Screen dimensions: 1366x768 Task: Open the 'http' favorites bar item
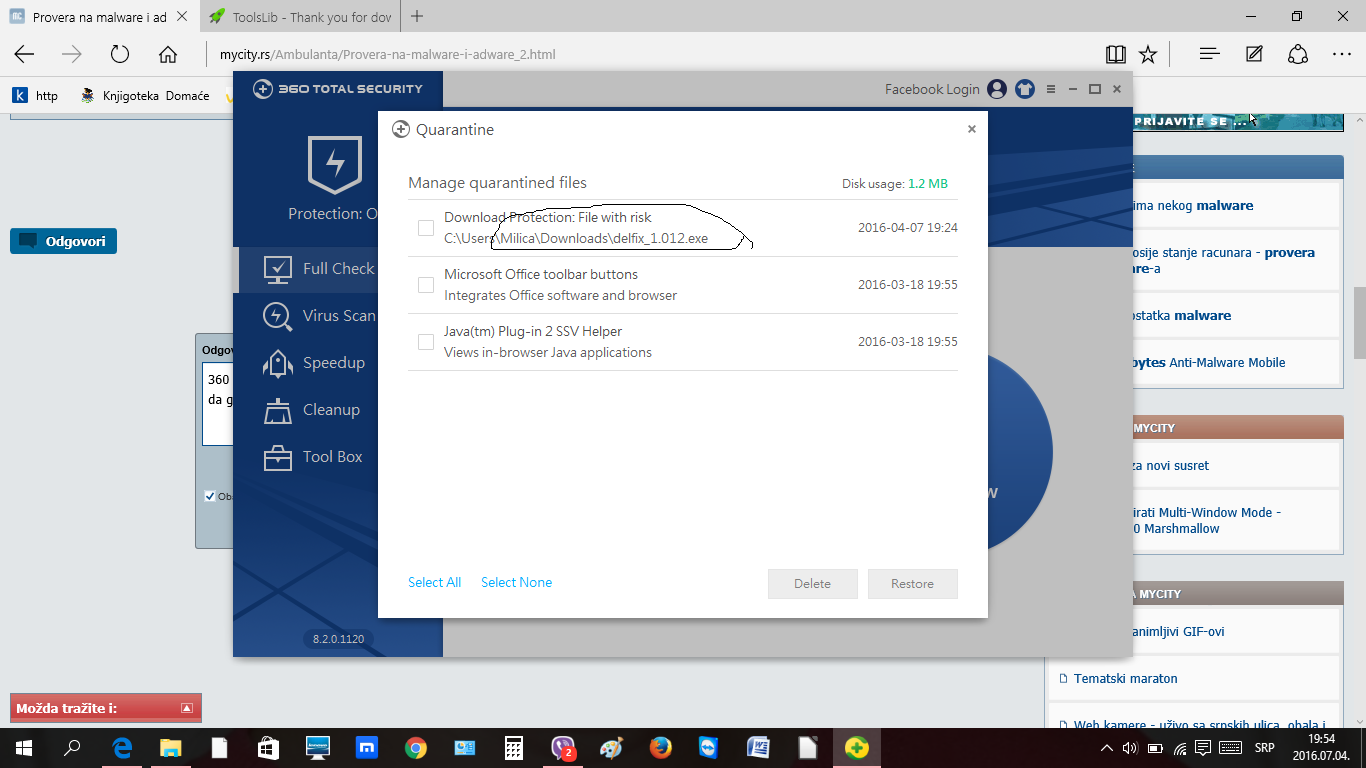point(36,96)
